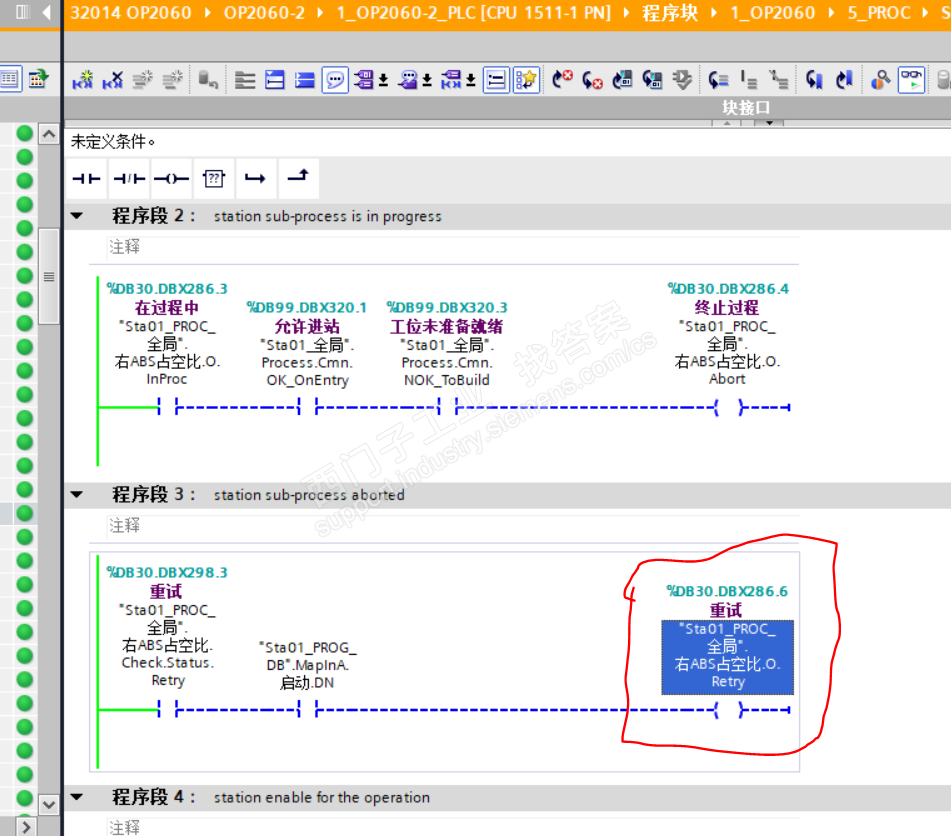Click the tag-with-contact toolbar icon
Image resolution: width=951 pixels, height=836 pixels.
point(451,80)
